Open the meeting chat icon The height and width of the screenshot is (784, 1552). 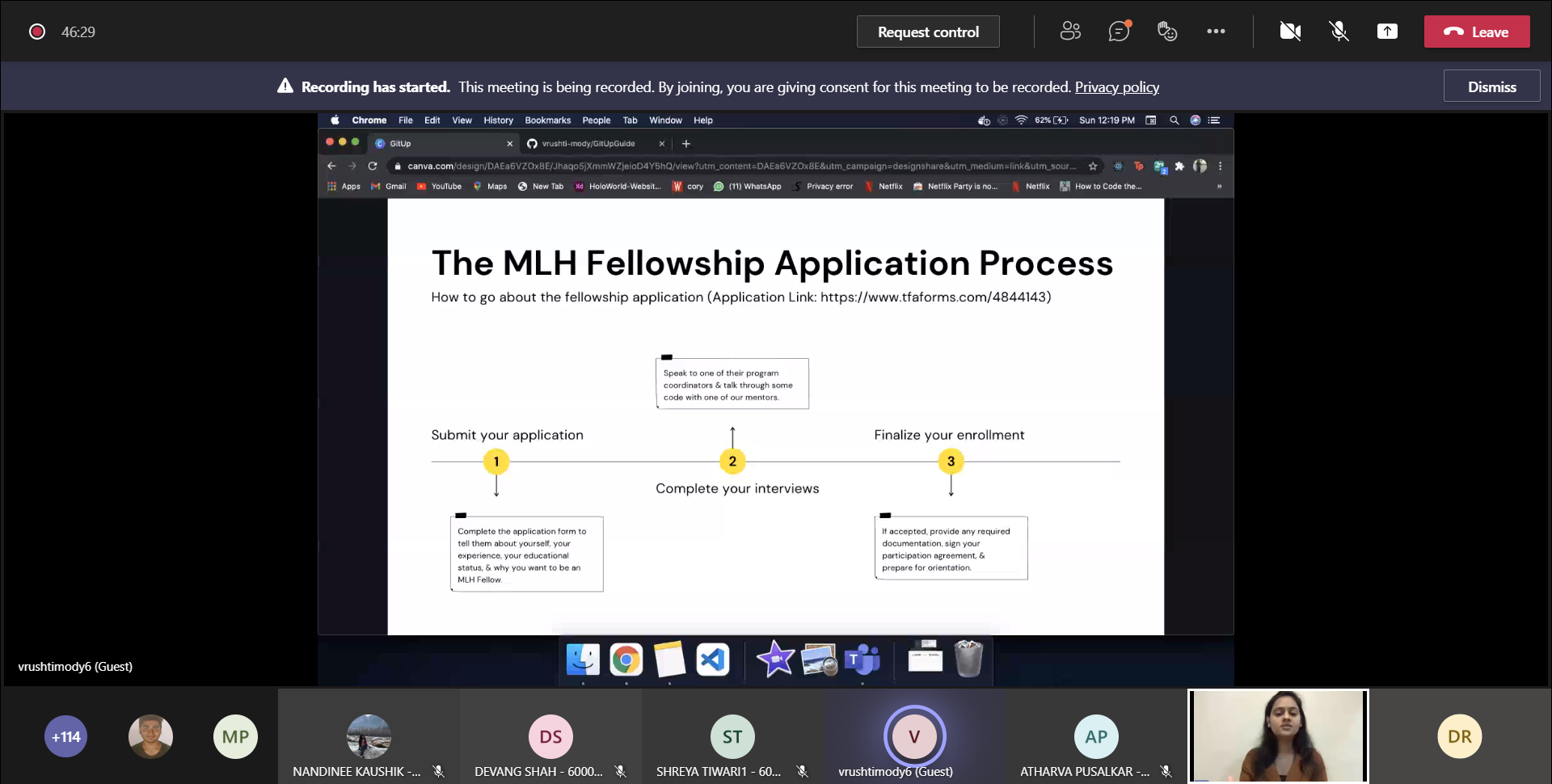pyautogui.click(x=1119, y=32)
